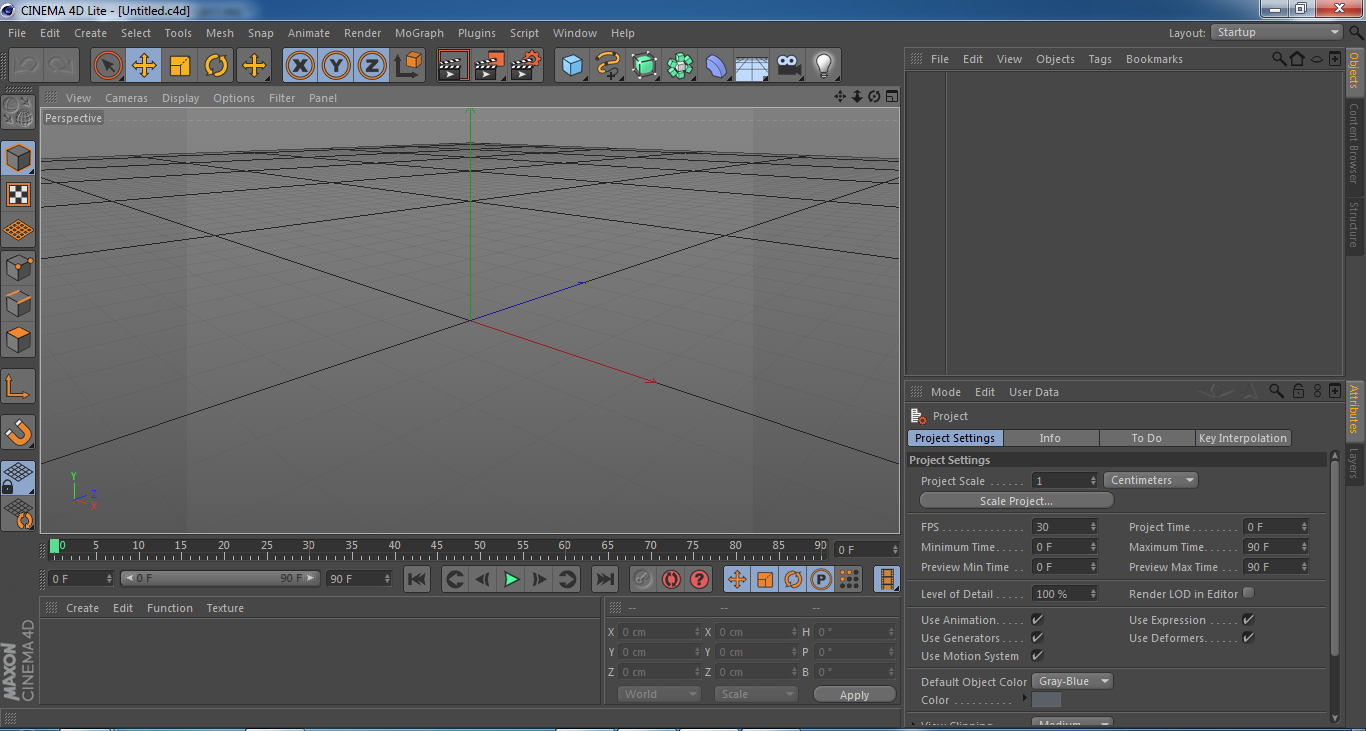Uncheck Use Expression checkbox
1366x731 pixels.
(1248, 620)
